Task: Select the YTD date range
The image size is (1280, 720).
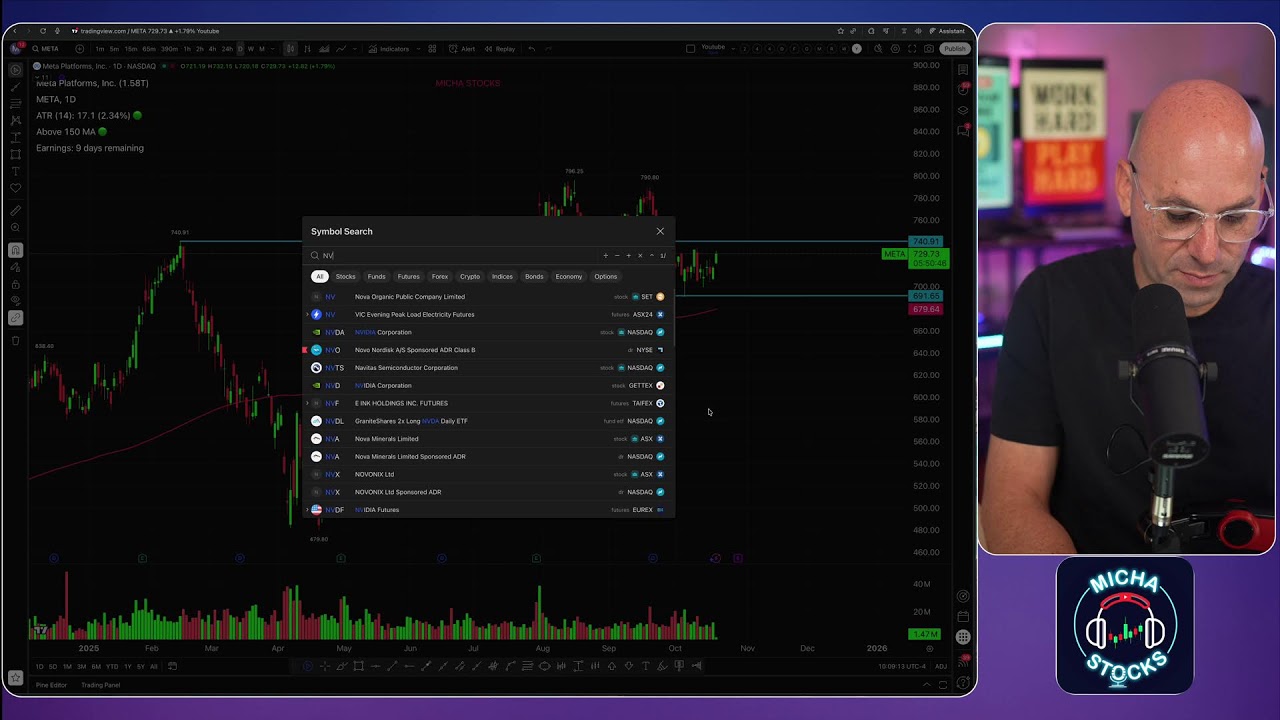Action: (x=112, y=666)
